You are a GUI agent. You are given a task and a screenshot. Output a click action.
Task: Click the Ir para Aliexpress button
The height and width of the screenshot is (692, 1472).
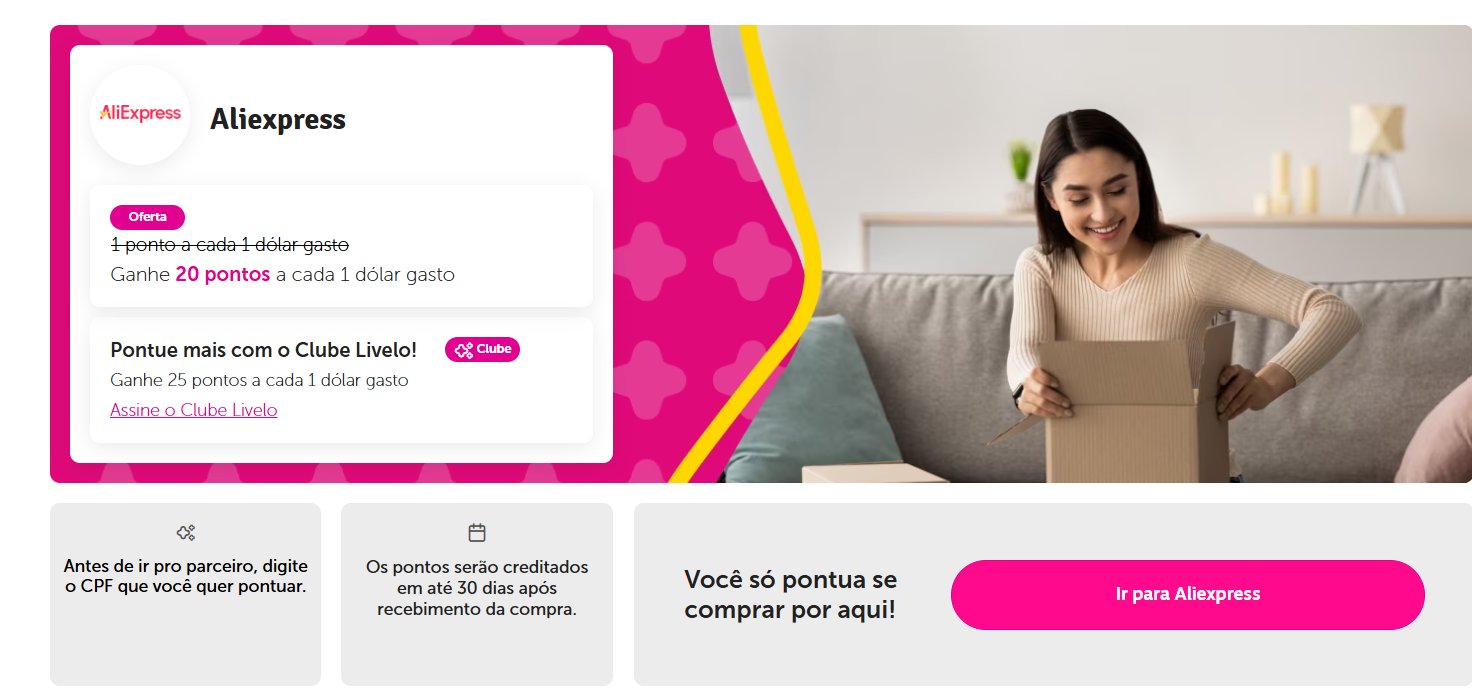[x=1187, y=594]
